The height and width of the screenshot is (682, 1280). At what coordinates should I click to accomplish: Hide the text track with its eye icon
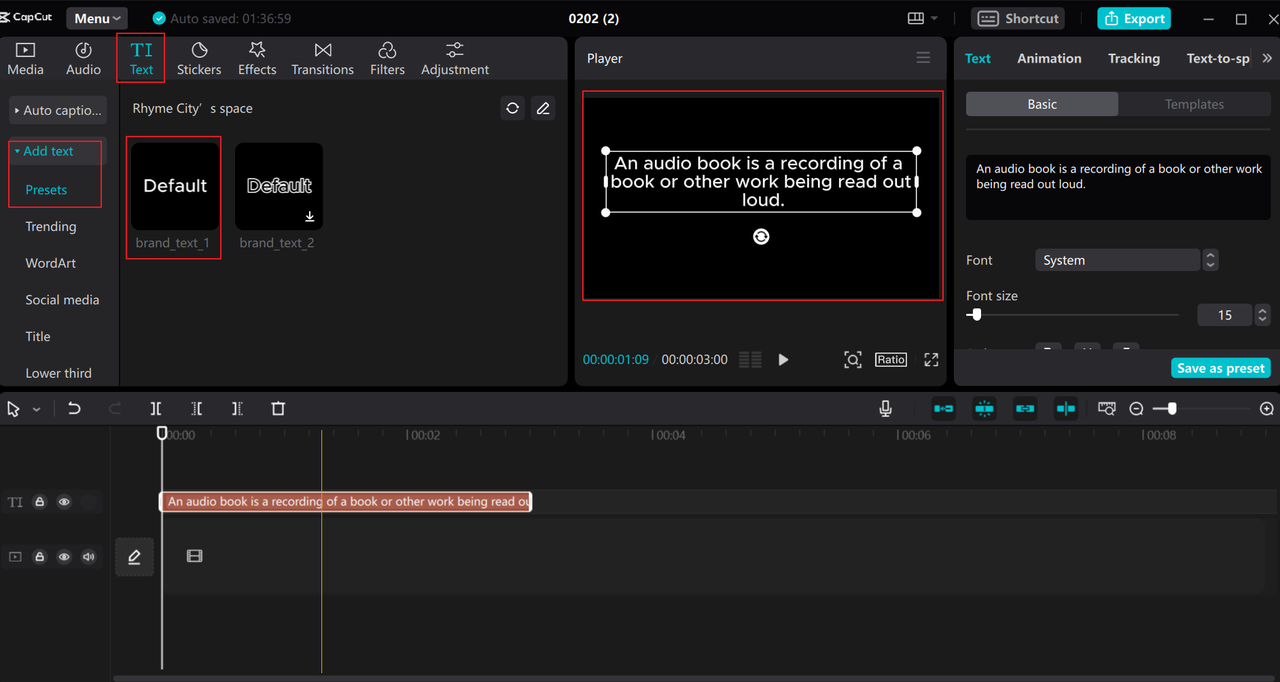point(64,502)
